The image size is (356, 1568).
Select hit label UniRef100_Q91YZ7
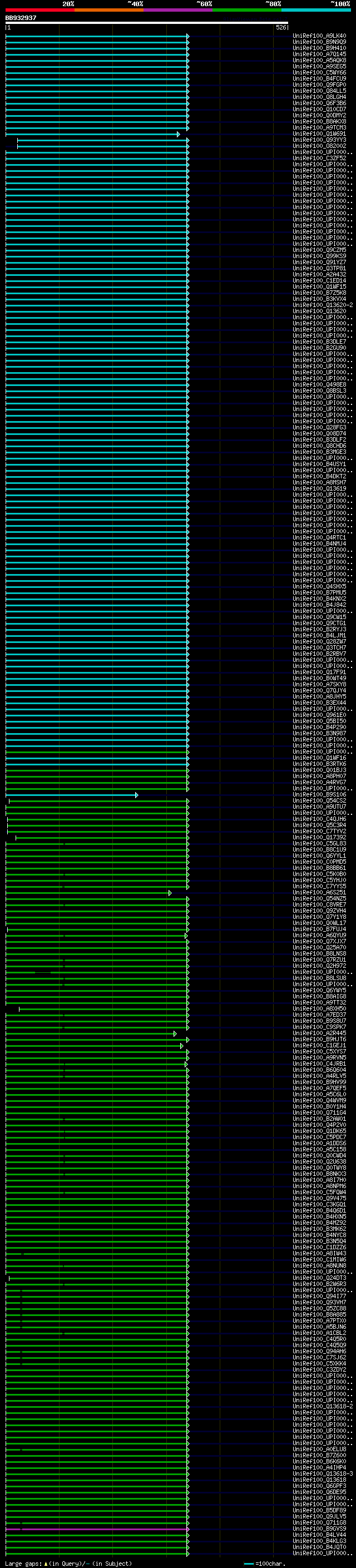[x=319, y=263]
